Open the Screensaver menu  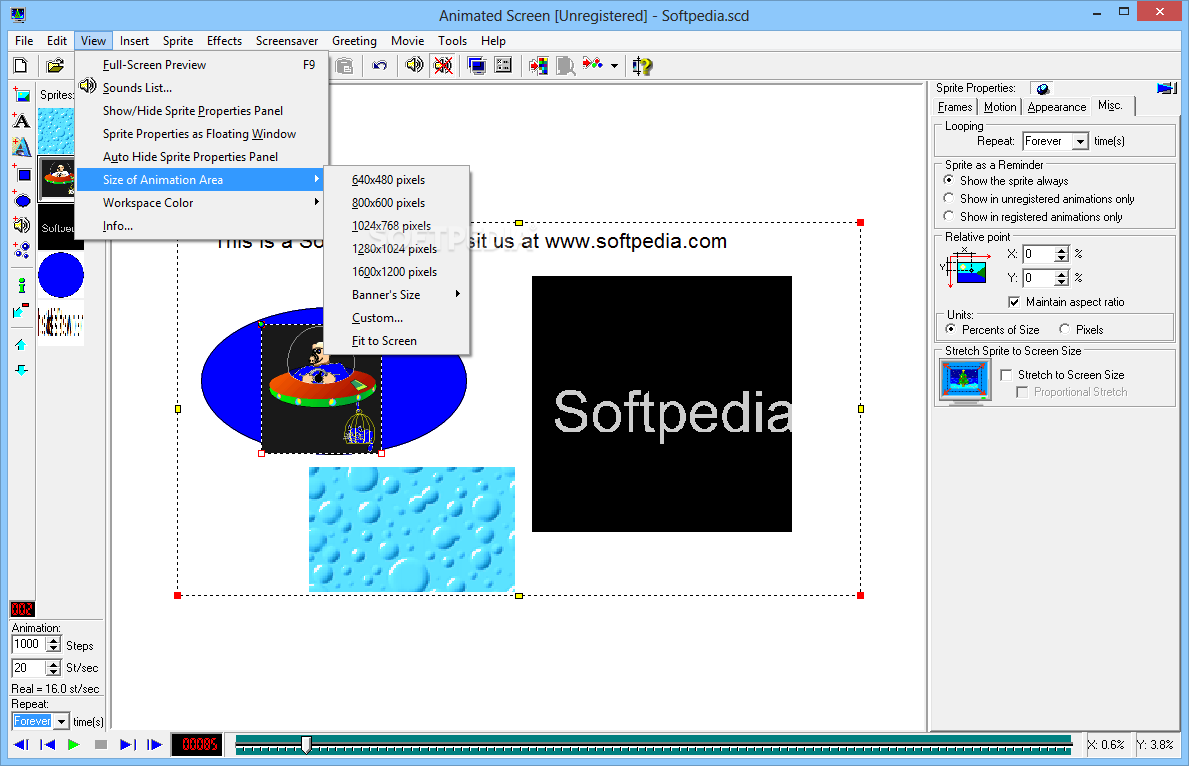pyautogui.click(x=287, y=41)
